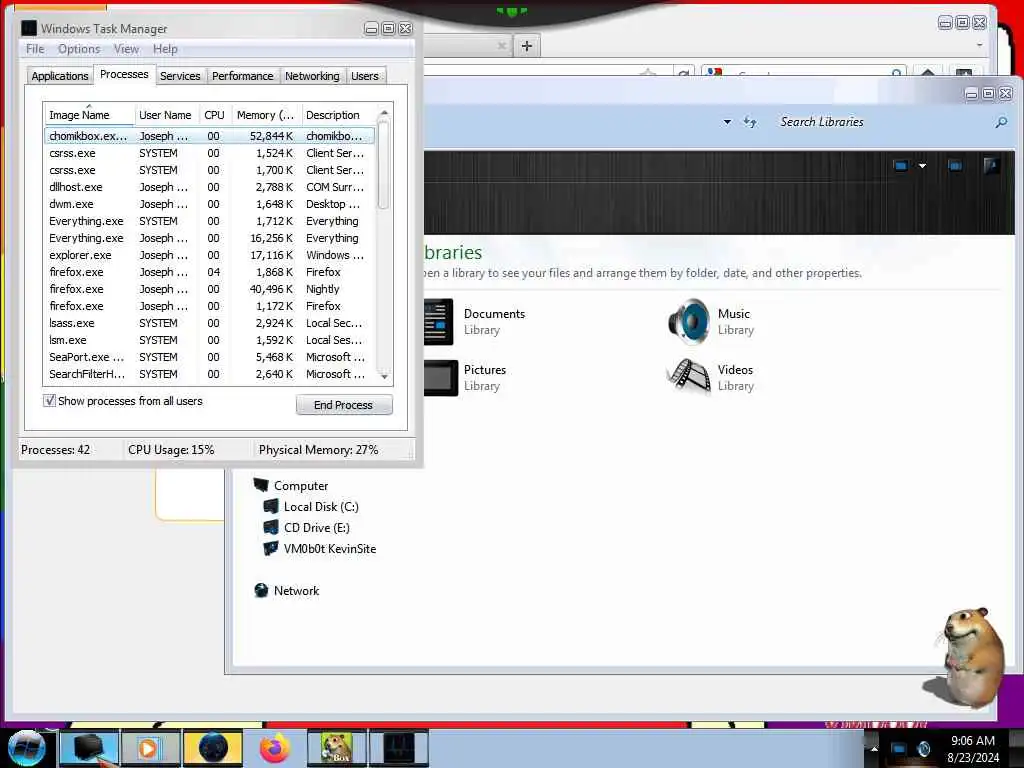Click process list scrollbar up arrow
This screenshot has height=768, width=1024.
coord(384,113)
